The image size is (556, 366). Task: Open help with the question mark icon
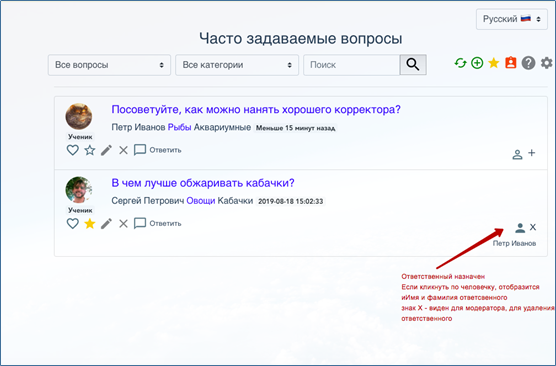(528, 63)
